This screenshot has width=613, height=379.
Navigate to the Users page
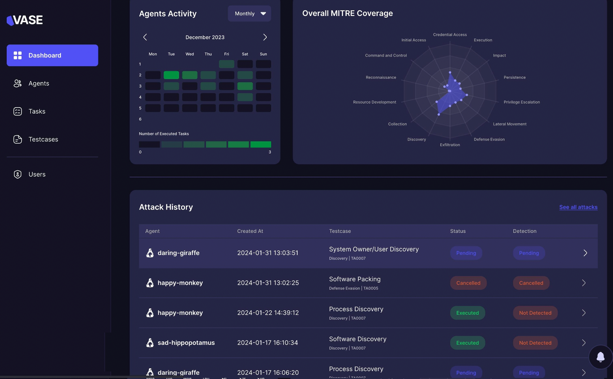[37, 174]
